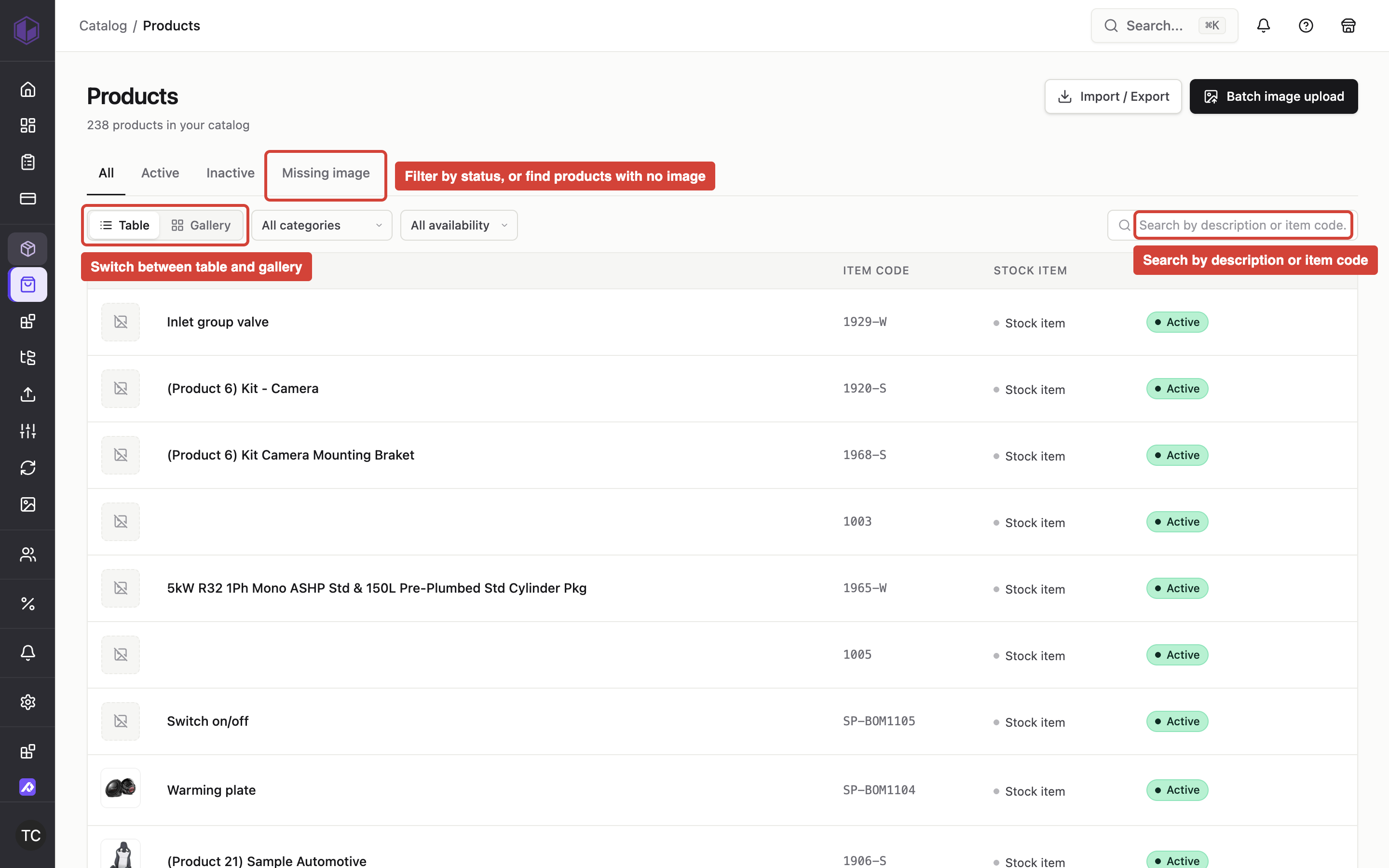Open the users icon in sidebar
This screenshot has height=868, width=1389.
27,554
